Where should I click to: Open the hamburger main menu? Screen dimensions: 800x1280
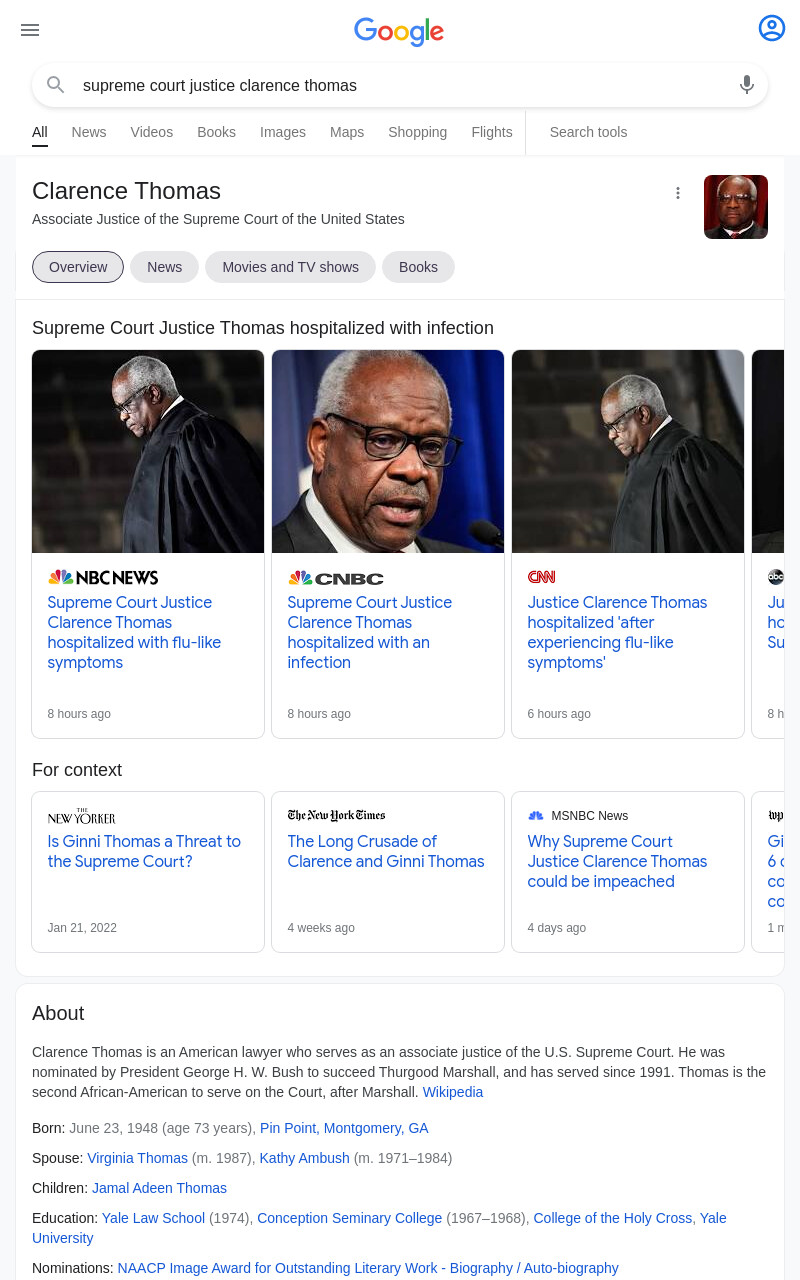pyautogui.click(x=30, y=30)
